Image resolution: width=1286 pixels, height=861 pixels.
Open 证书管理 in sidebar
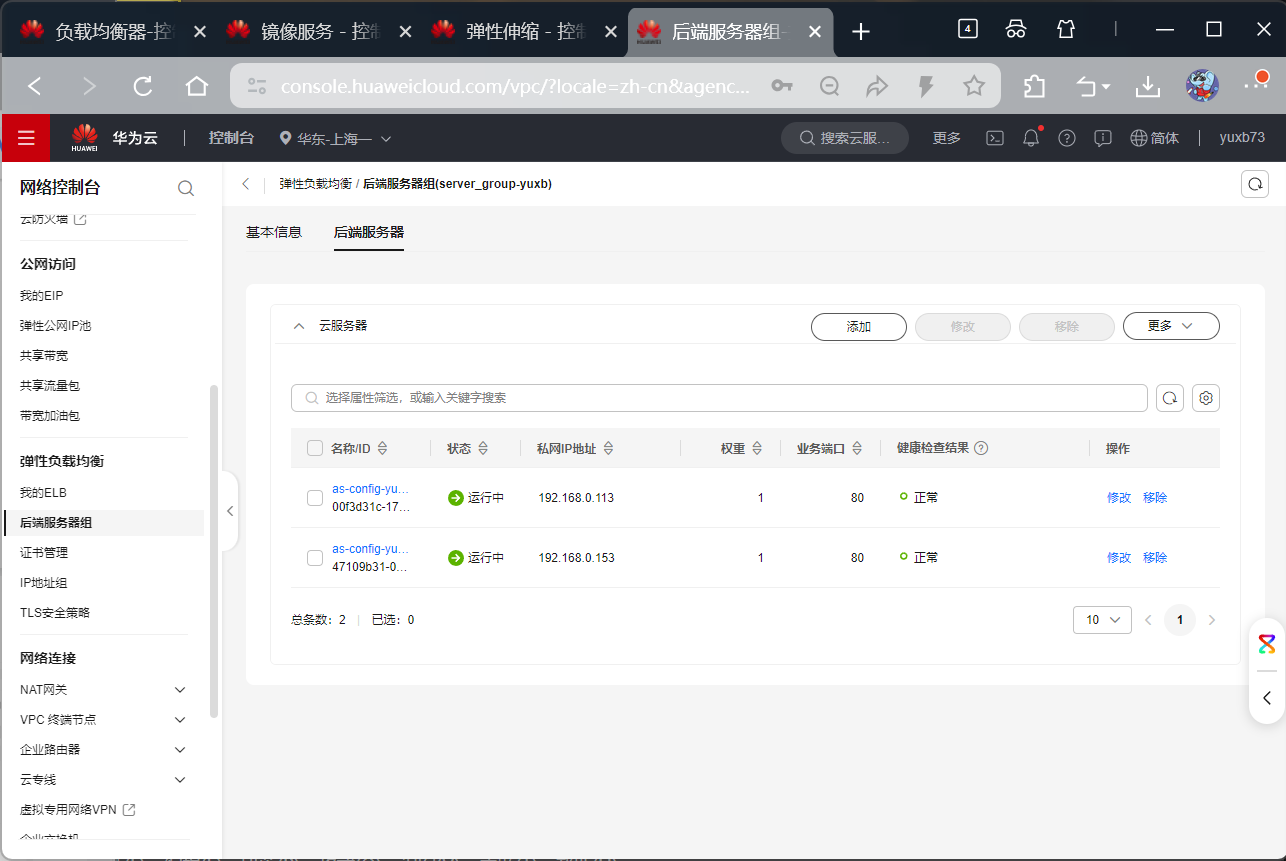(44, 553)
